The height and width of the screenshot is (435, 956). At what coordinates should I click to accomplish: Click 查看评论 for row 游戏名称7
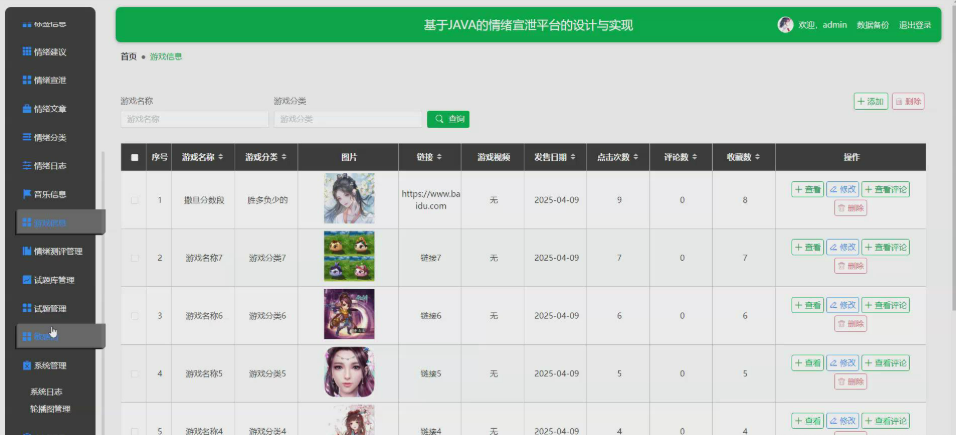tap(885, 247)
